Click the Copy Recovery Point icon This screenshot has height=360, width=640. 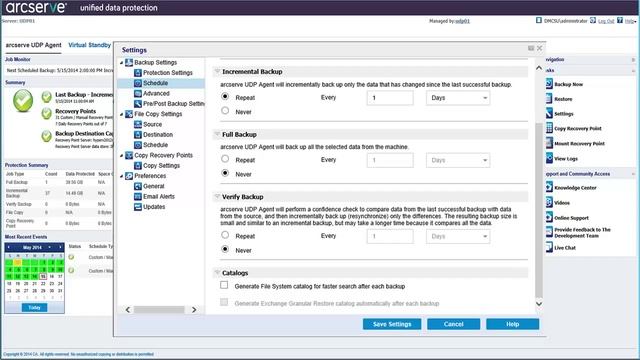[x=549, y=128]
